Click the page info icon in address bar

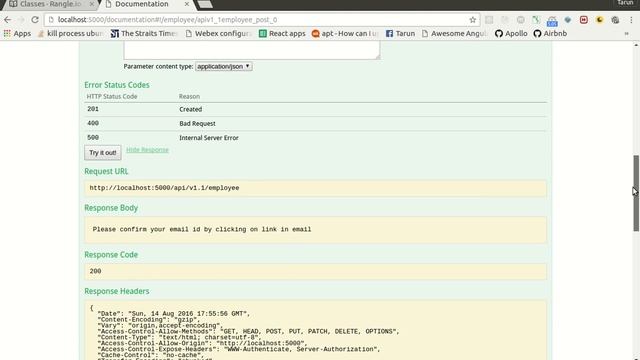coord(51,20)
